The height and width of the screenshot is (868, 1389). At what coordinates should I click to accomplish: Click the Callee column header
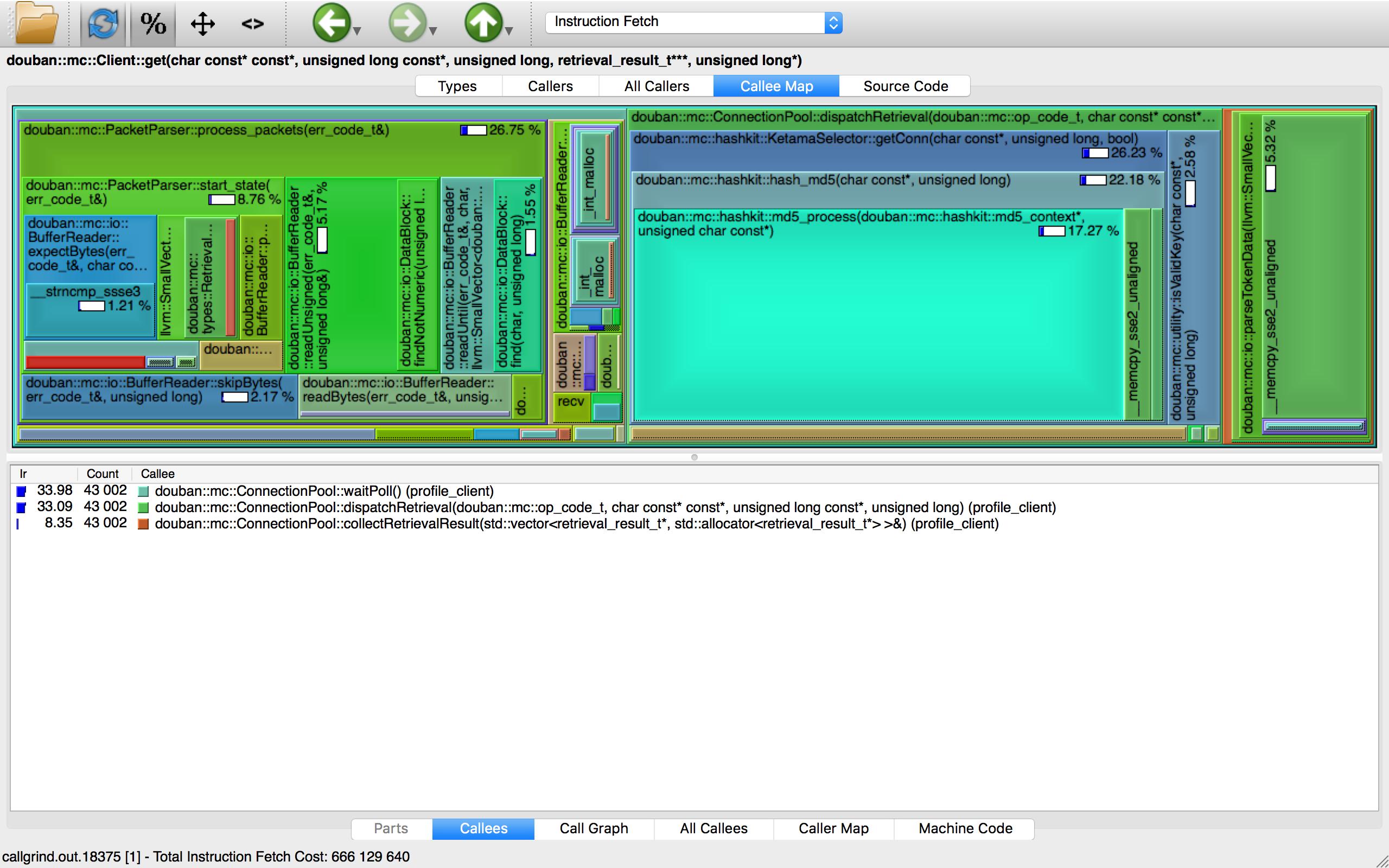pos(157,474)
